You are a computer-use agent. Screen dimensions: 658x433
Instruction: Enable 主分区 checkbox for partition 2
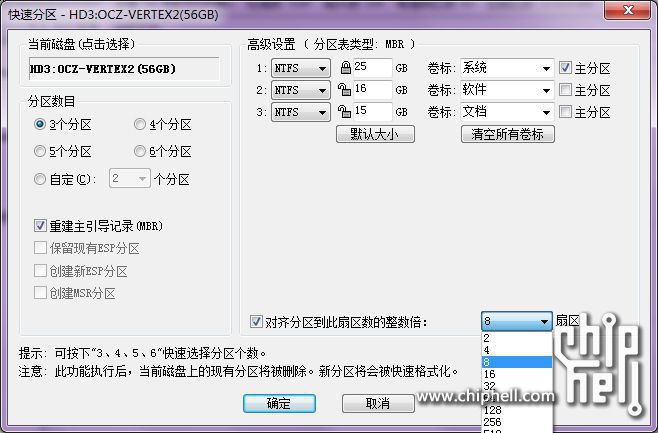pos(565,89)
